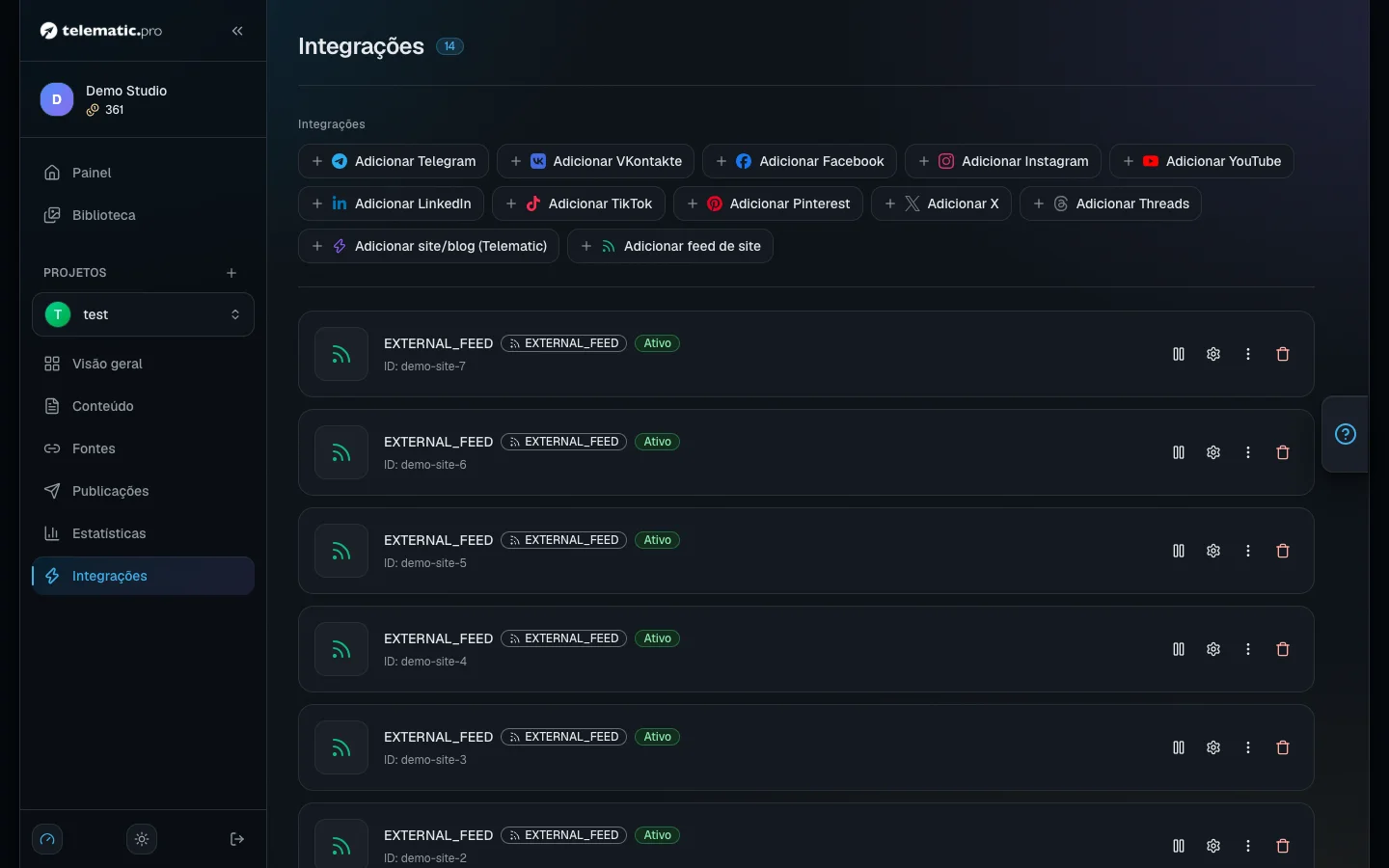The image size is (1389, 868).
Task: Open more options menu for demo-site-4
Action: 1248,649
